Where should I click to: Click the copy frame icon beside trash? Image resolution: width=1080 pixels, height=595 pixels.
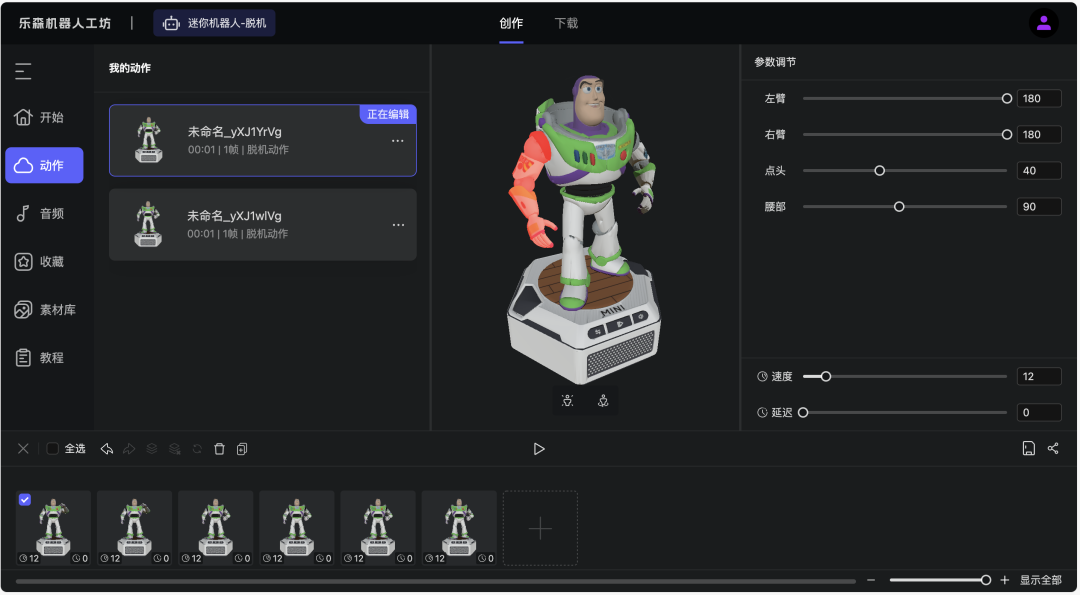(242, 449)
